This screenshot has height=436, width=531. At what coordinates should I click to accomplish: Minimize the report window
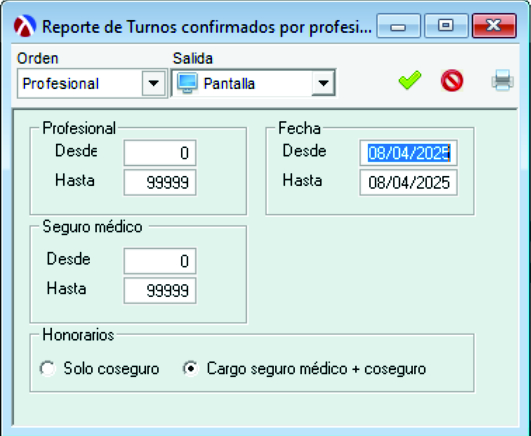[399, 26]
